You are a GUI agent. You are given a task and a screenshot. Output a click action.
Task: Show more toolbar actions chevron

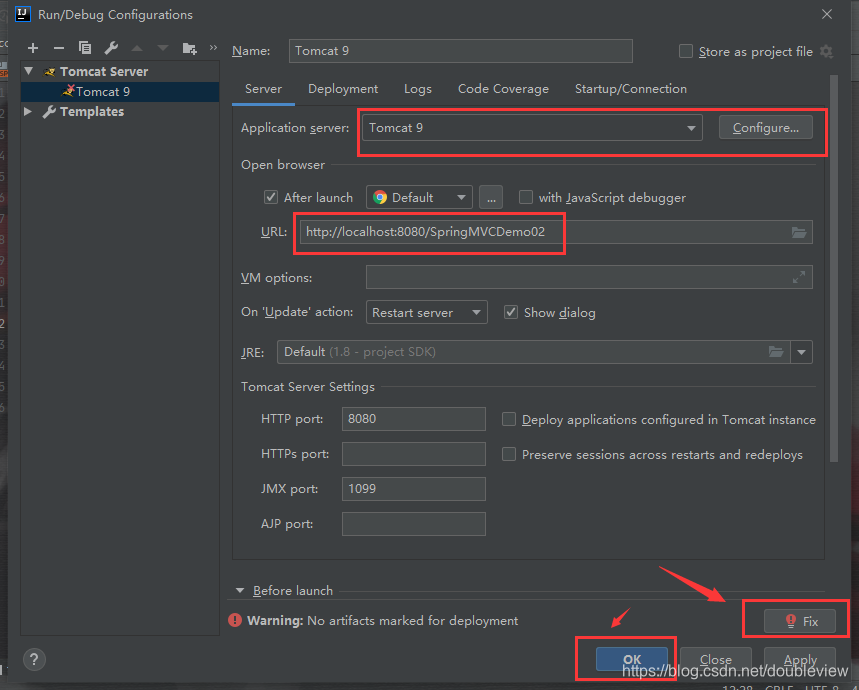pos(213,48)
